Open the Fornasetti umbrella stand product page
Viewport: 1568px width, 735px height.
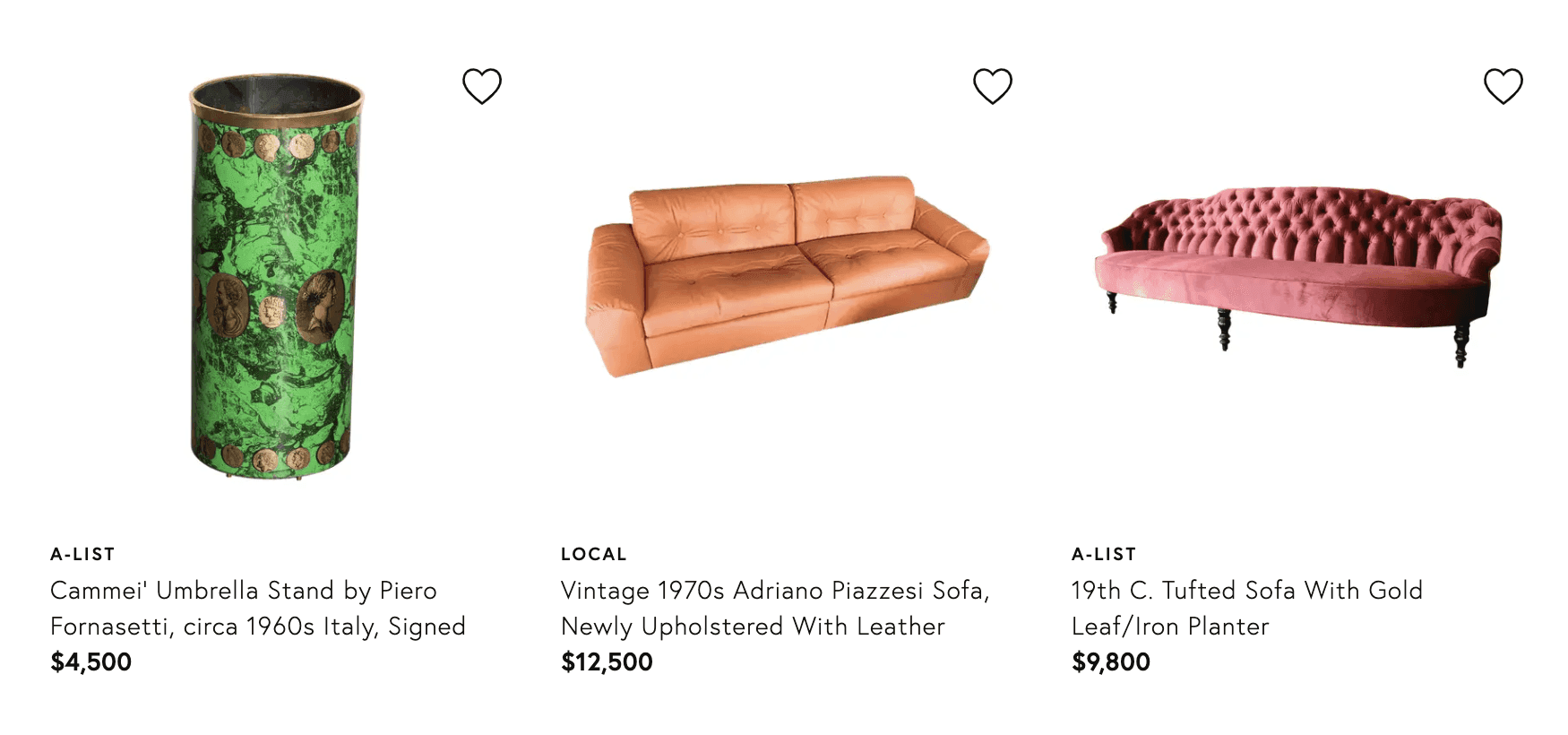pyautogui.click(x=257, y=608)
